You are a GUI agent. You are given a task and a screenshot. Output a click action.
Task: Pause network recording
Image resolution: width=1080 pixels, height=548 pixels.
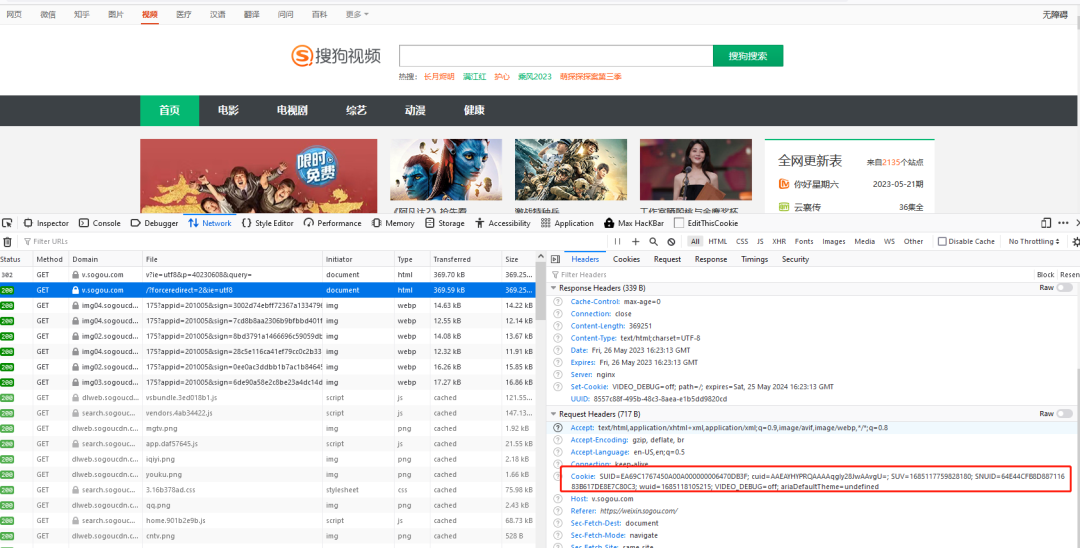tap(617, 242)
